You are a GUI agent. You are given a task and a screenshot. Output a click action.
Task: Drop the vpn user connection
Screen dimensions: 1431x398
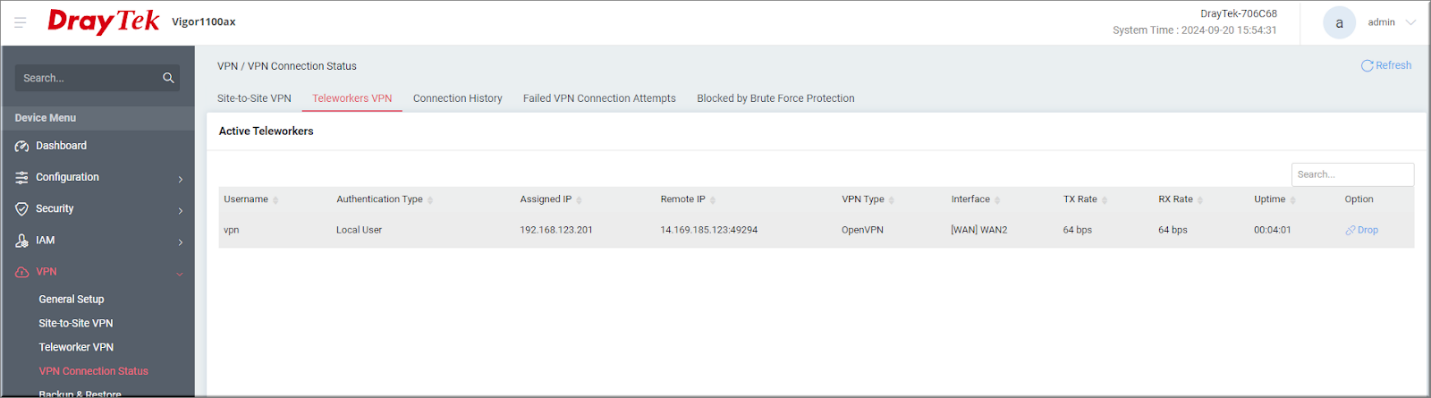click(1362, 230)
